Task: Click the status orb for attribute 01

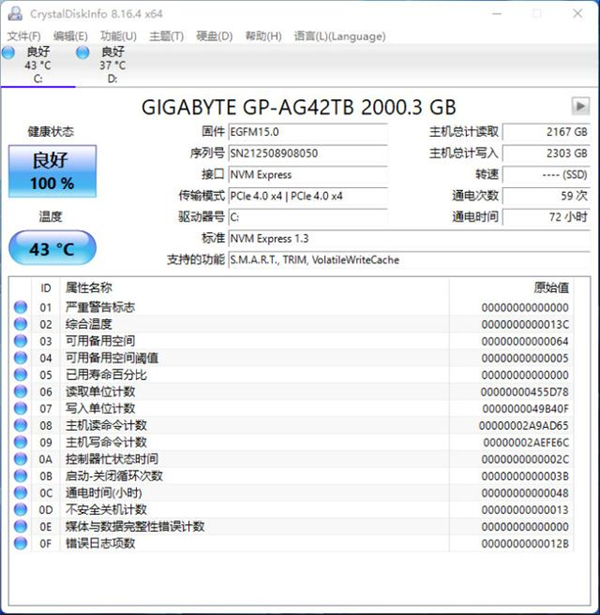Action: [x=20, y=308]
